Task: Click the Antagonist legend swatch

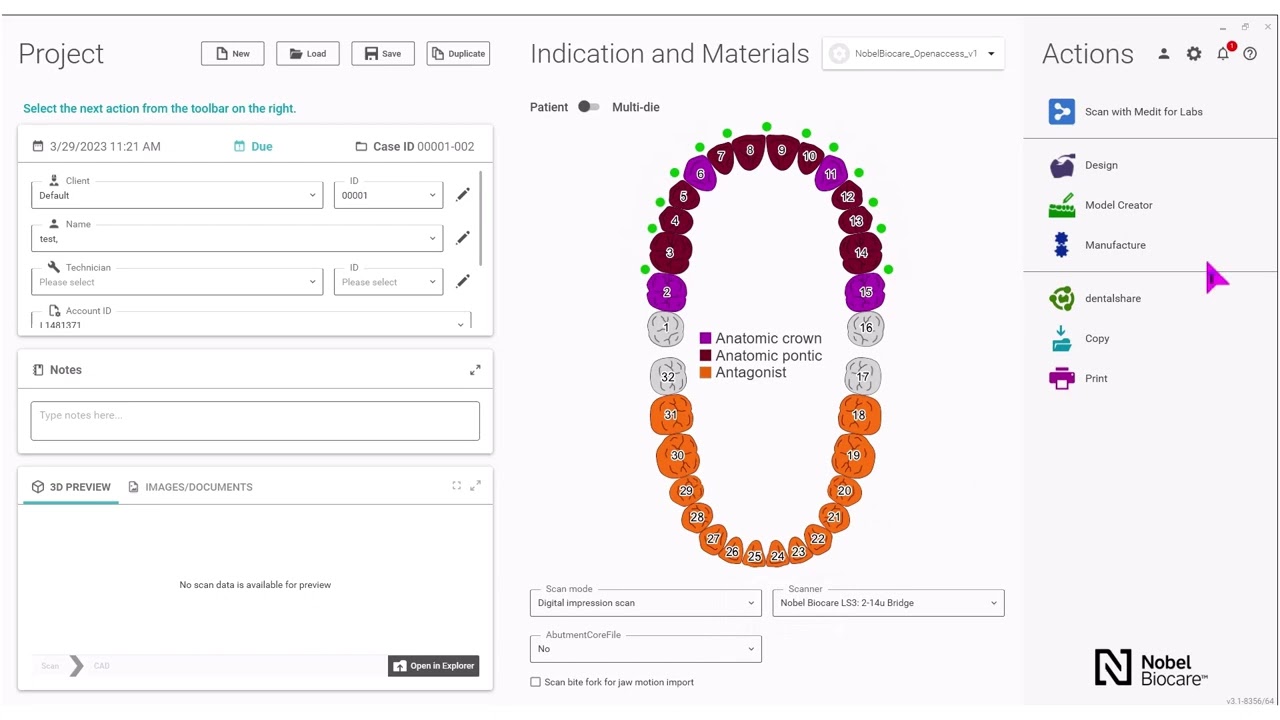Action: click(705, 372)
